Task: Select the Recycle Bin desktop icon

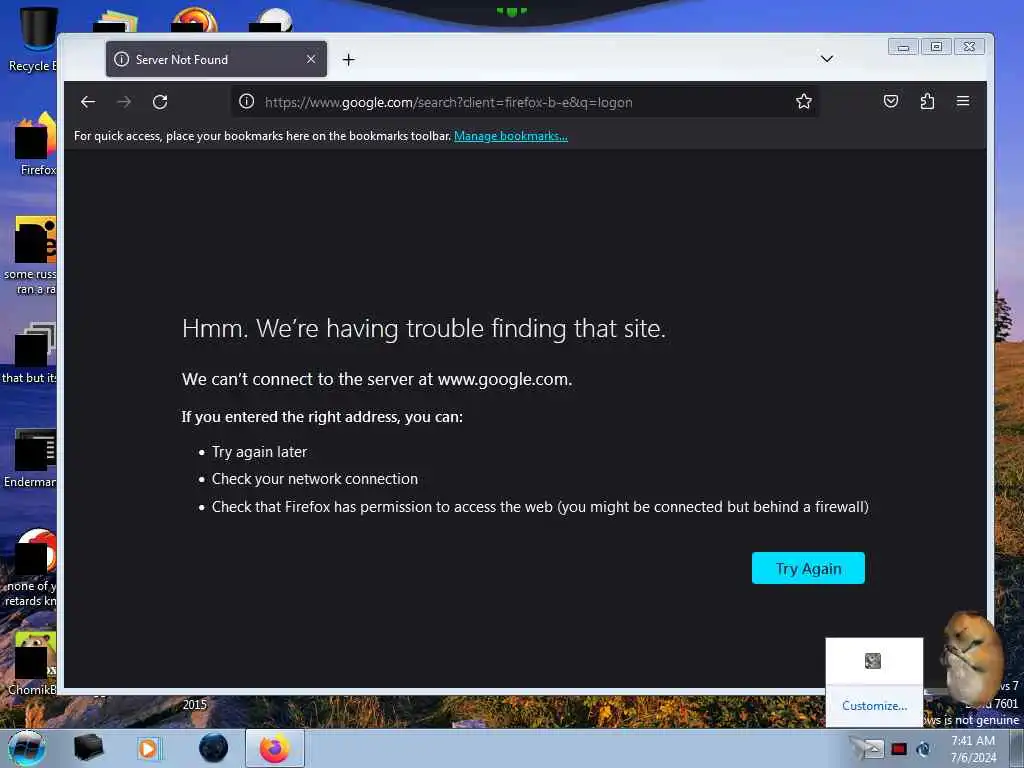Action: [x=33, y=39]
